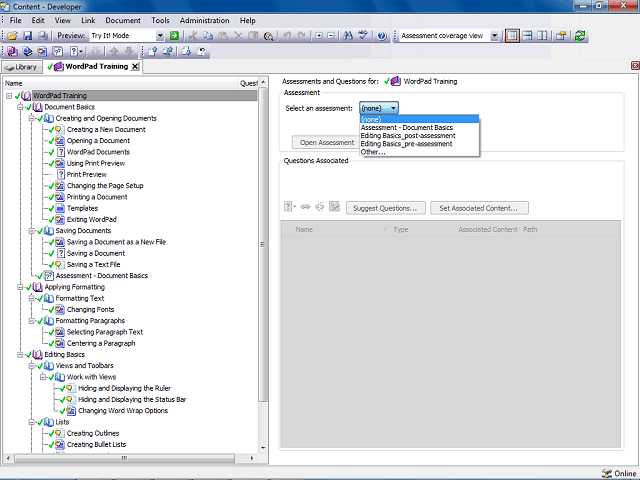
Task: Open the Document menu
Action: pyautogui.click(x=123, y=20)
